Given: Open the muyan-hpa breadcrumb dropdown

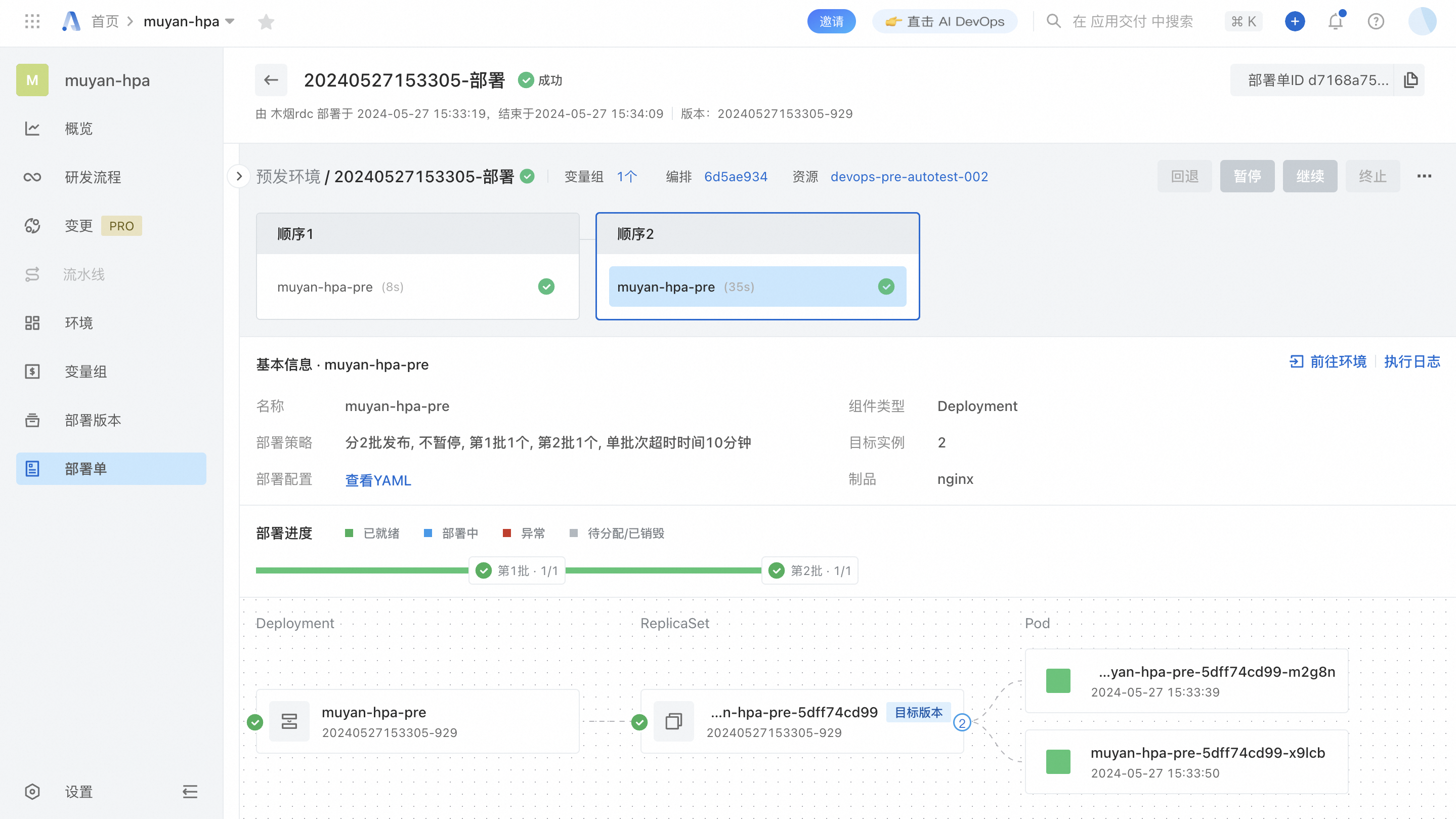Looking at the screenshot, I should pyautogui.click(x=189, y=21).
